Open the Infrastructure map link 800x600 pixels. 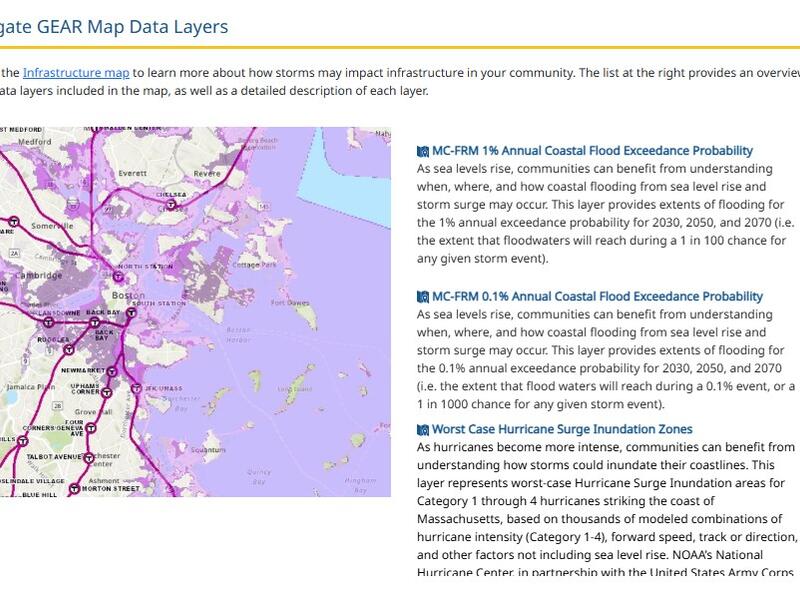tap(76, 73)
